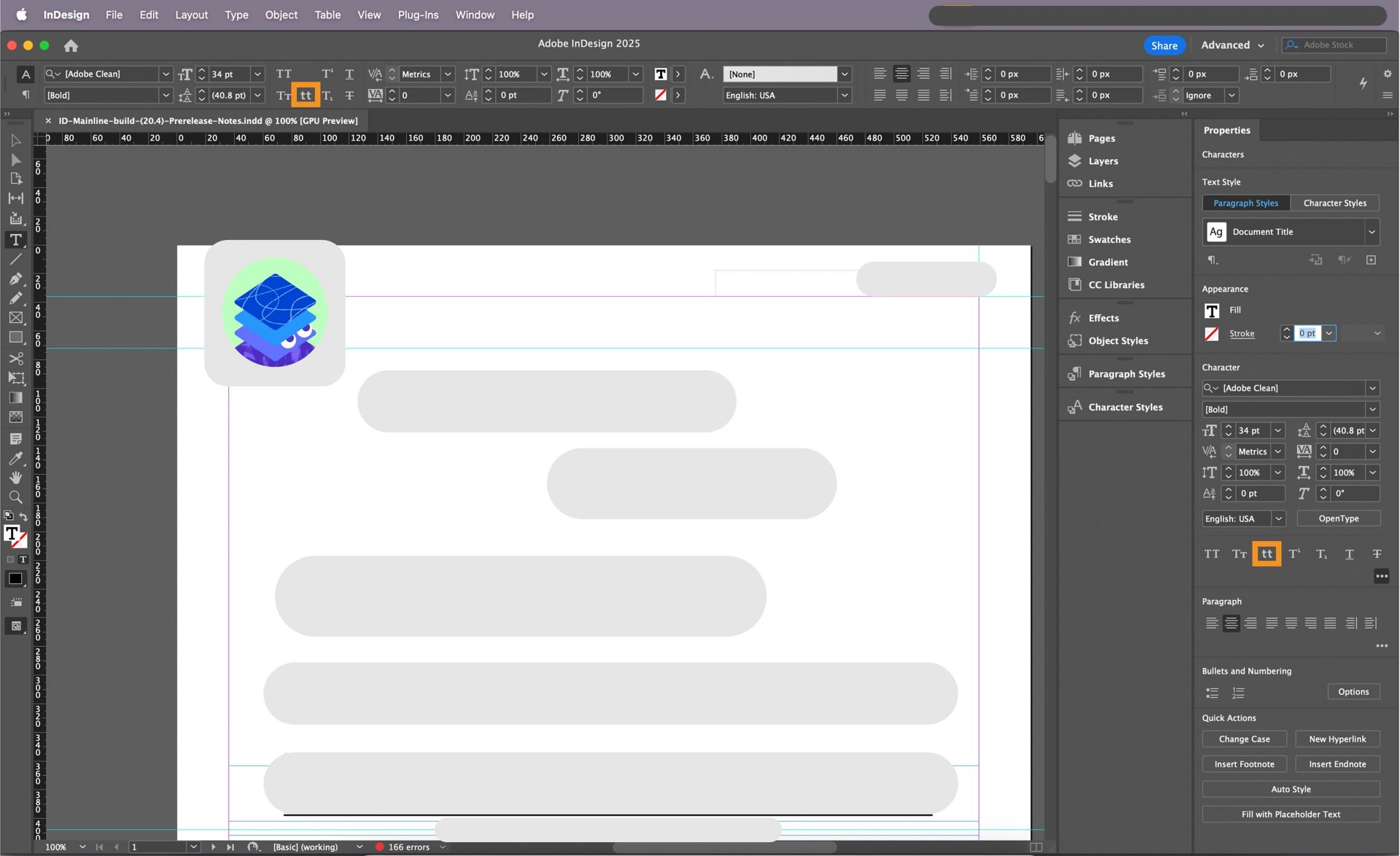Open the font family dropdown

(1373, 388)
